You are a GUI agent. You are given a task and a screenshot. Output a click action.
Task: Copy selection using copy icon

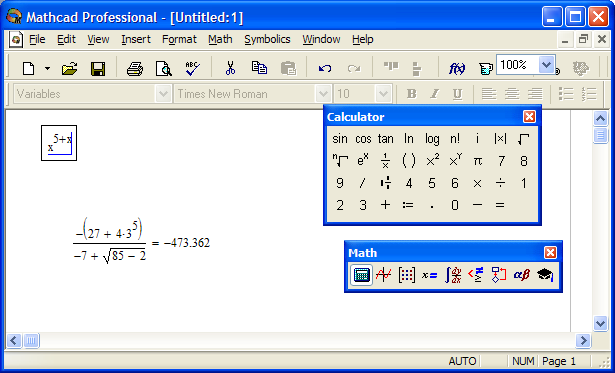[x=259, y=68]
